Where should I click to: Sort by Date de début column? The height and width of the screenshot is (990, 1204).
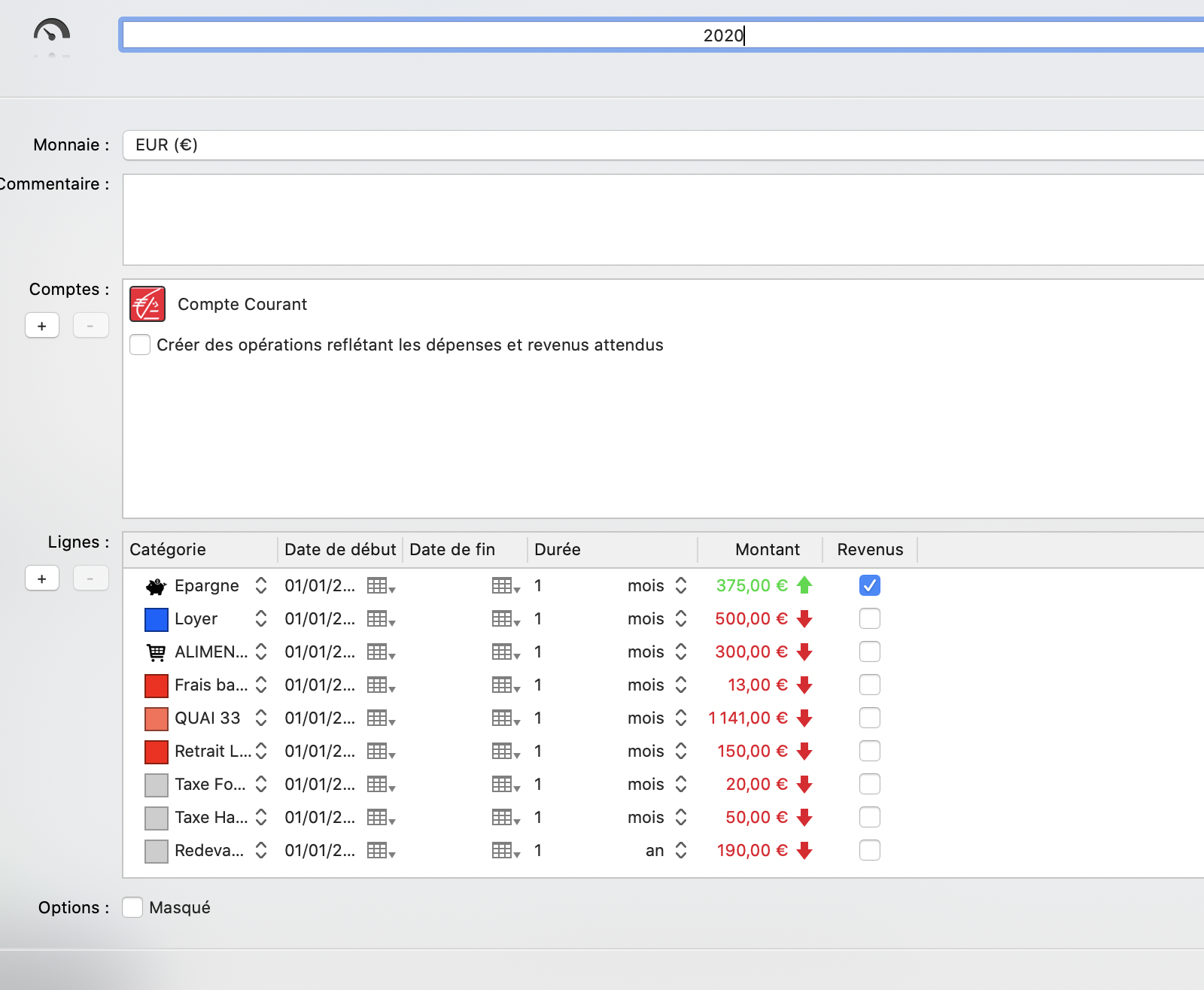point(340,550)
